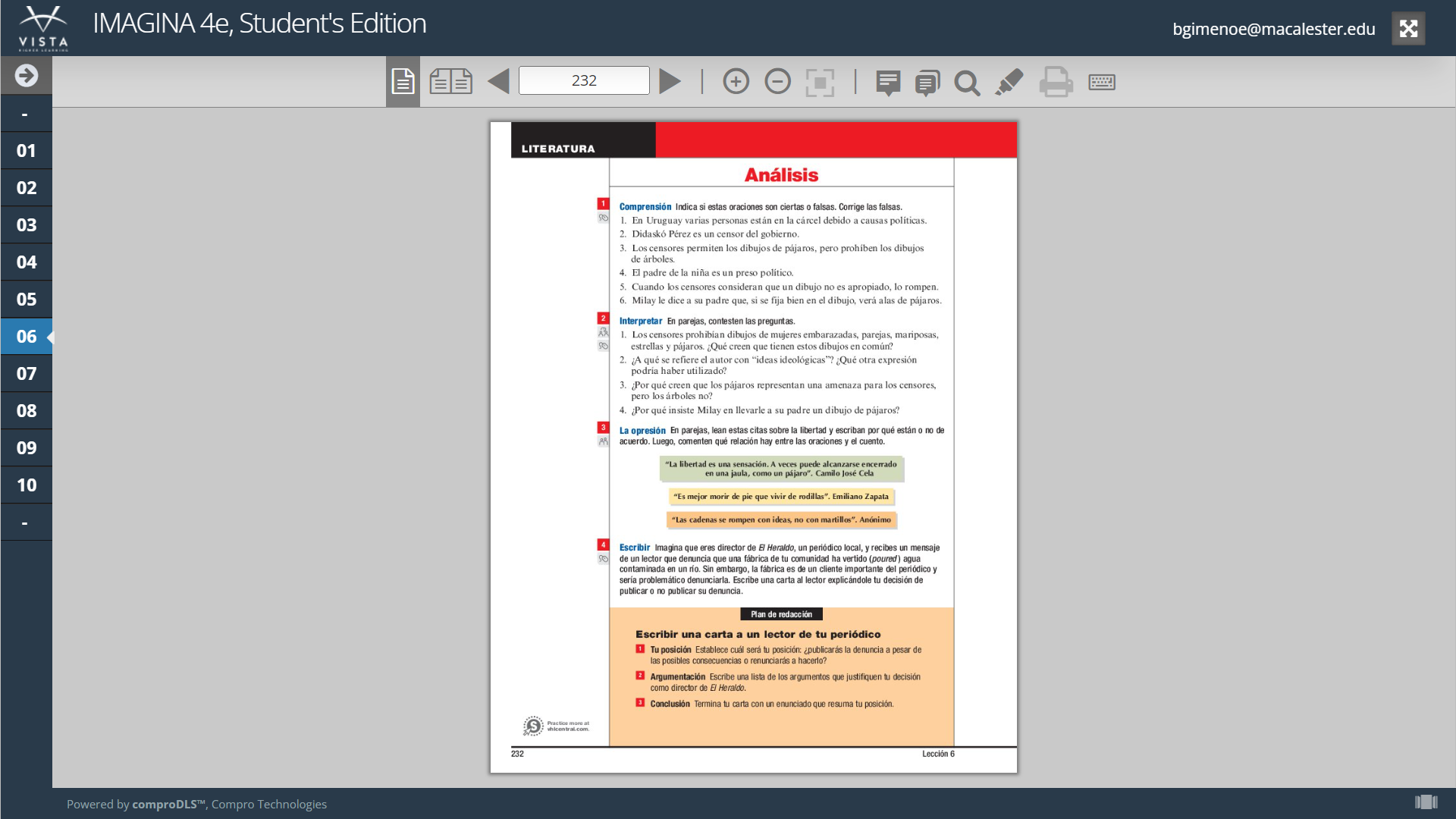The image size is (1456, 819).
Task: Add a note with comment icon
Action: click(888, 82)
